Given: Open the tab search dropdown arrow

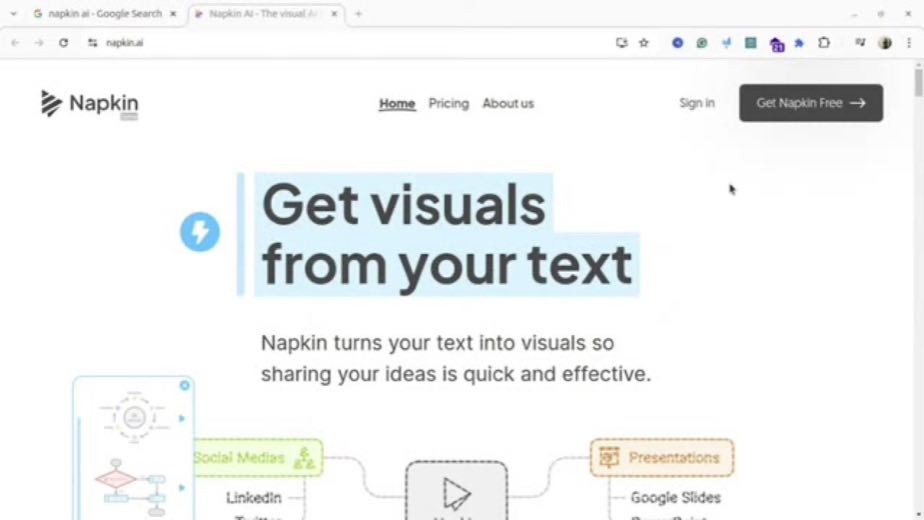Looking at the screenshot, I should tap(14, 14).
